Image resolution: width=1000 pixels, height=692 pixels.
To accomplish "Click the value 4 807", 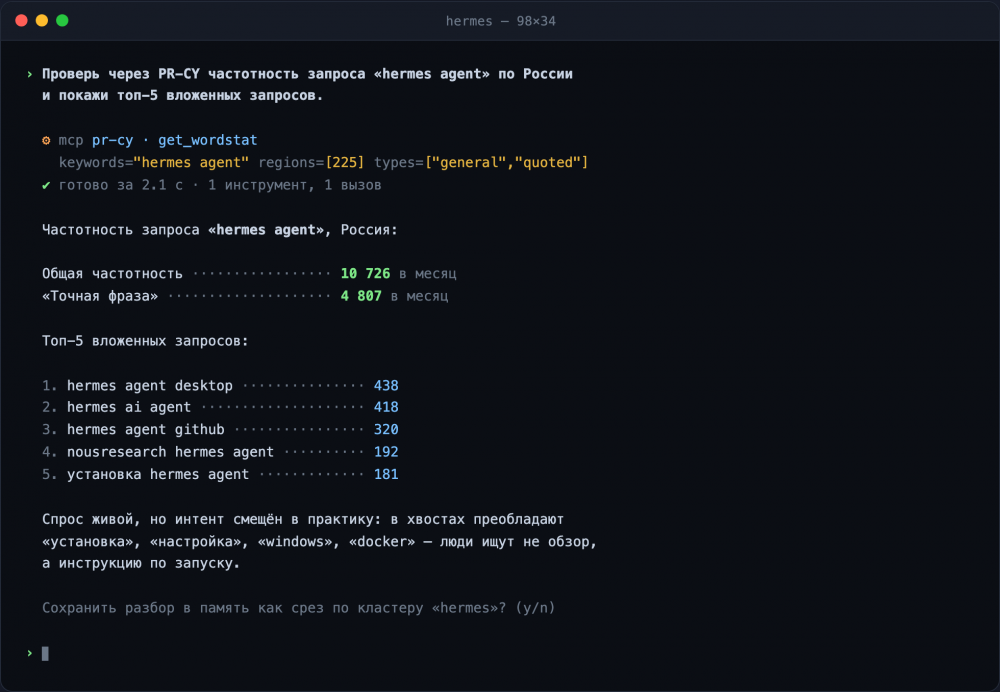I will (x=361, y=296).
